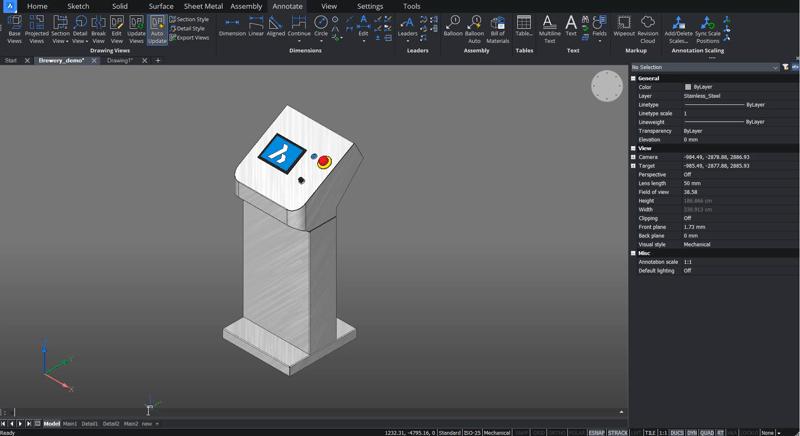
Task: Open the Drawing1 document tab
Action: 120,60
